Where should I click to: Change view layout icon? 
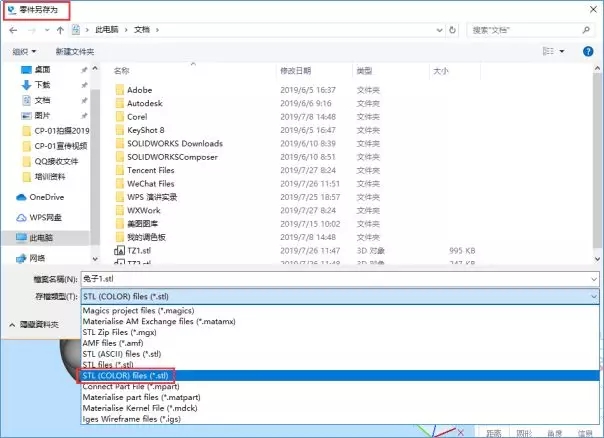(548, 51)
